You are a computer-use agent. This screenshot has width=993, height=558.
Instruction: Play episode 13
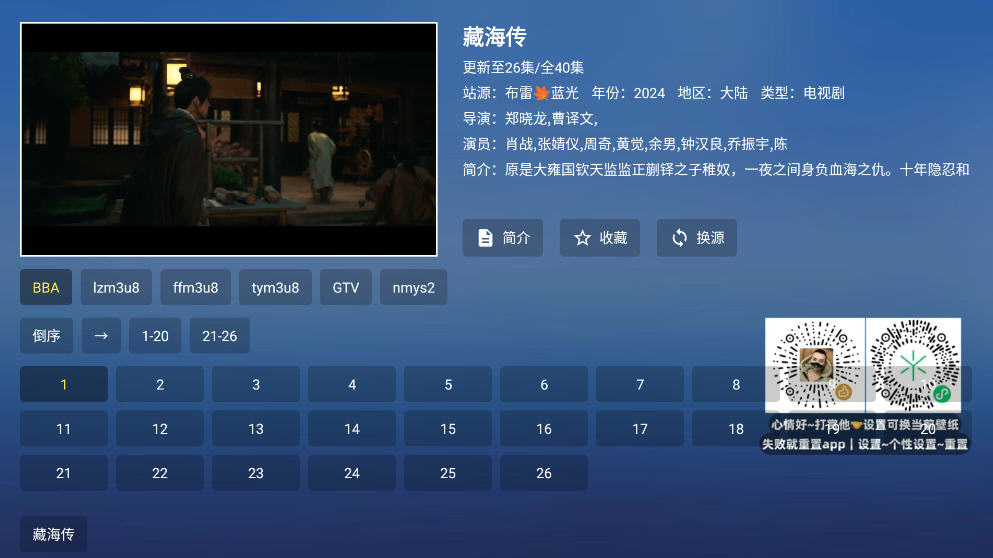pyautogui.click(x=256, y=429)
